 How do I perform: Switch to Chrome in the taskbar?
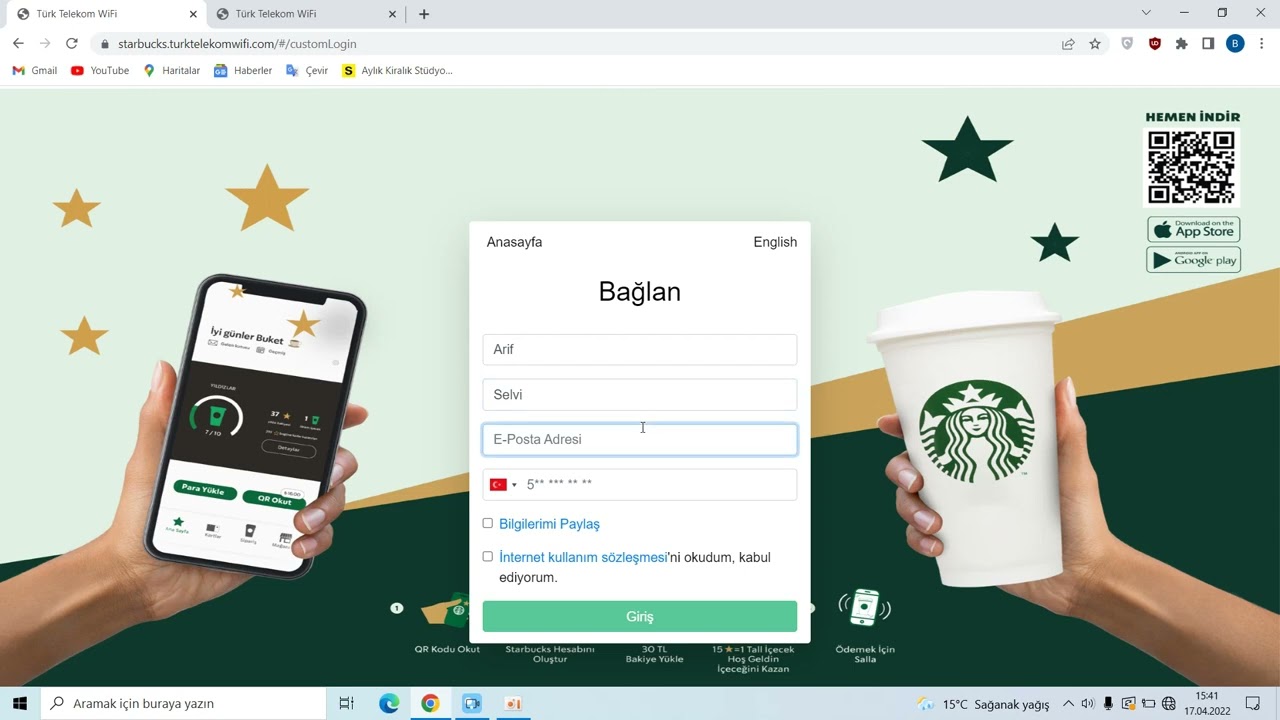[x=430, y=704]
